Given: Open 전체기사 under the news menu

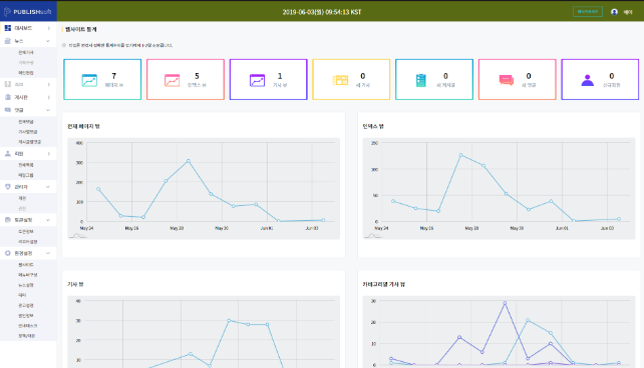Looking at the screenshot, I should [x=26, y=53].
